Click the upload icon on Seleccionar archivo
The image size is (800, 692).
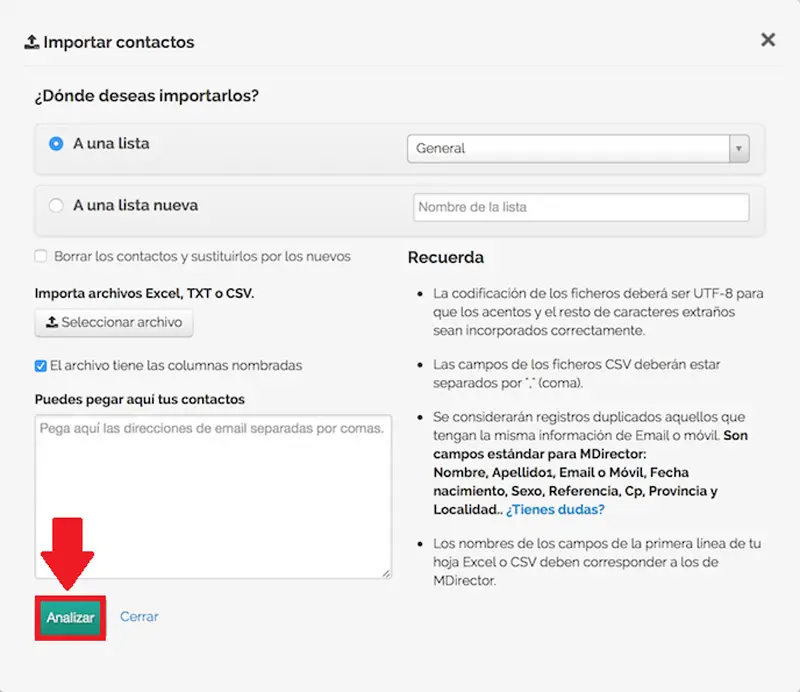coord(50,323)
